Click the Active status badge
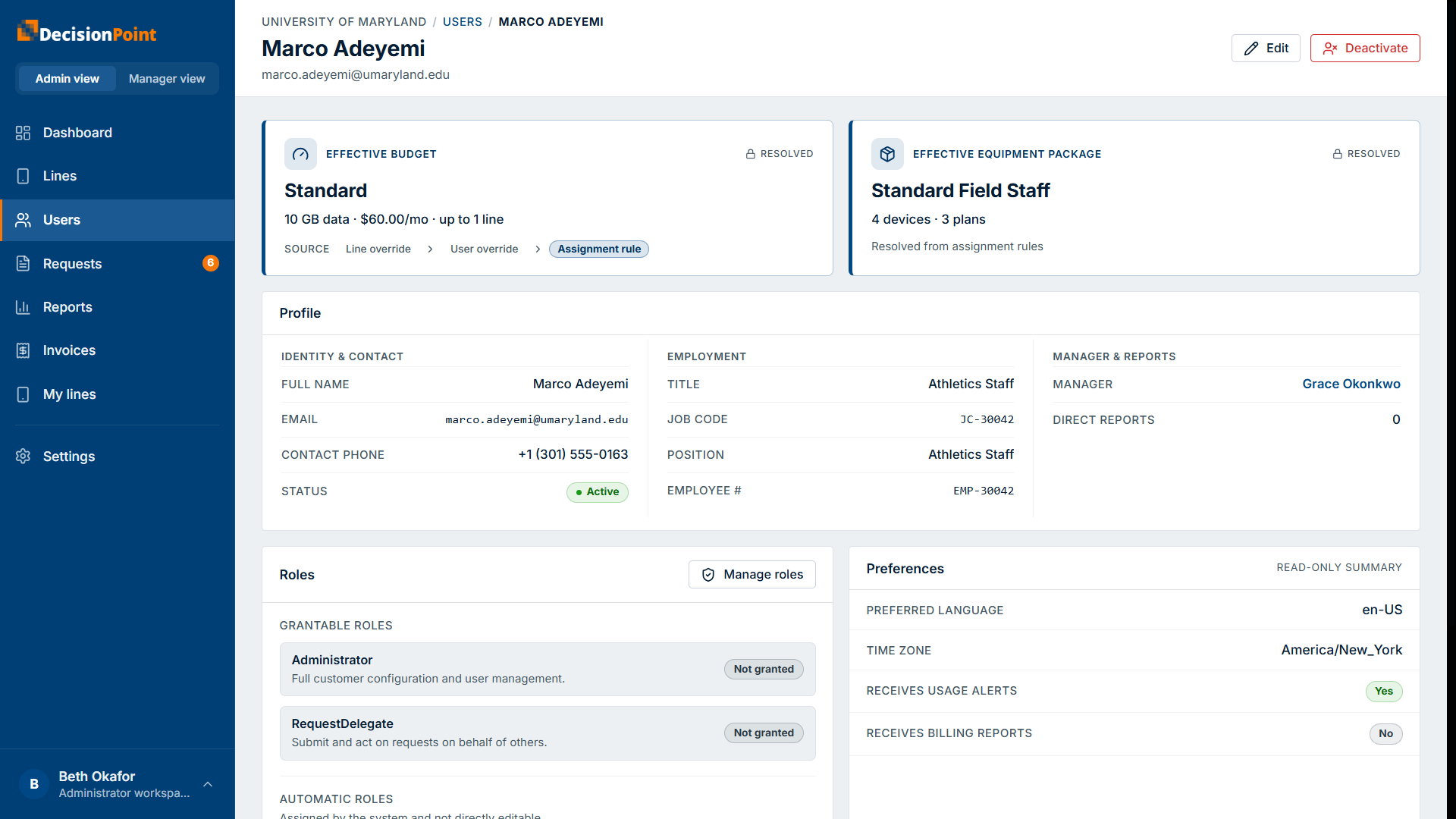 pyautogui.click(x=598, y=492)
